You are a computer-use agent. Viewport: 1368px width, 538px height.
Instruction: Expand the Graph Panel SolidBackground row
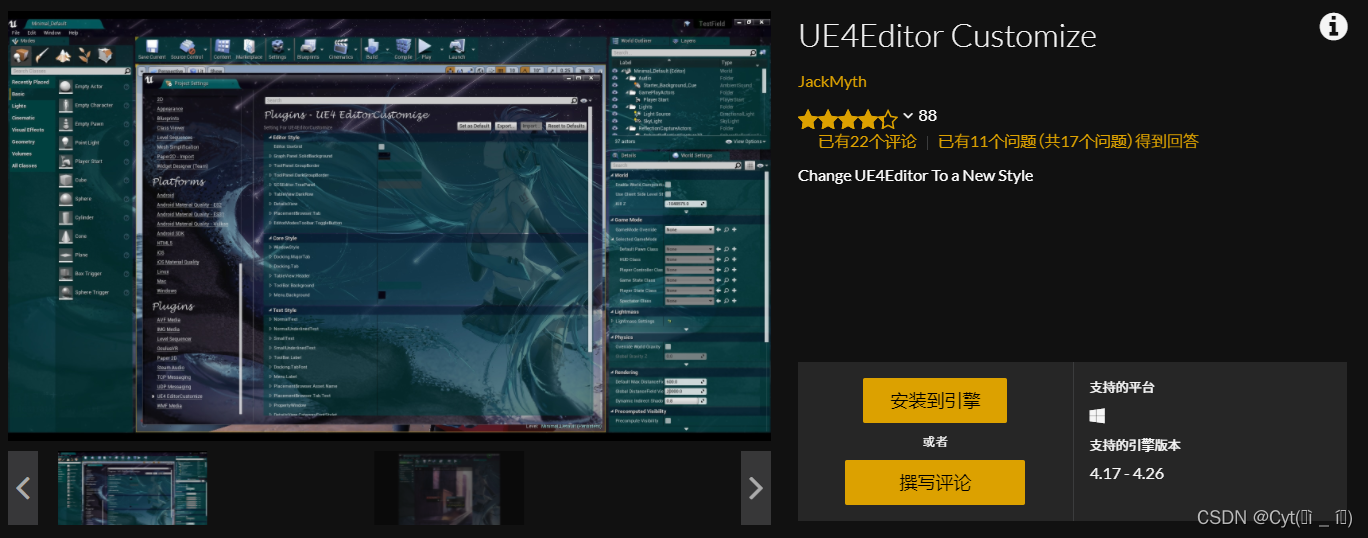click(270, 156)
